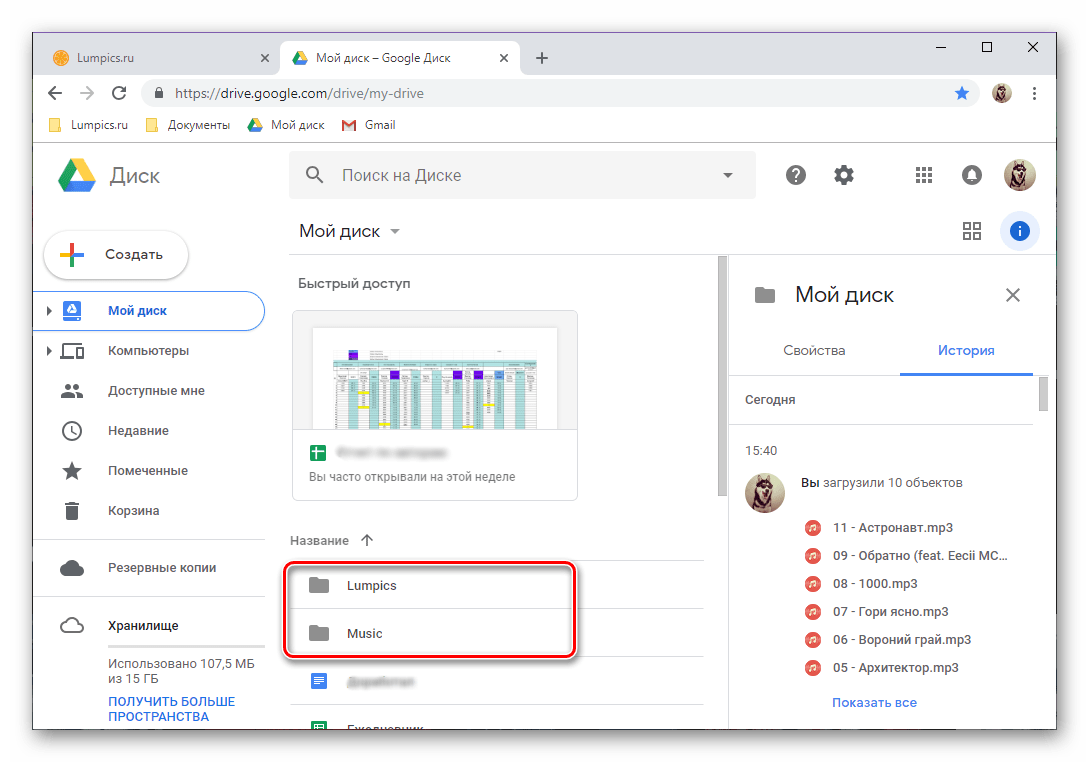Viewport: 1089px width, 762px height.
Task: Click the Показать все link
Action: (x=874, y=703)
